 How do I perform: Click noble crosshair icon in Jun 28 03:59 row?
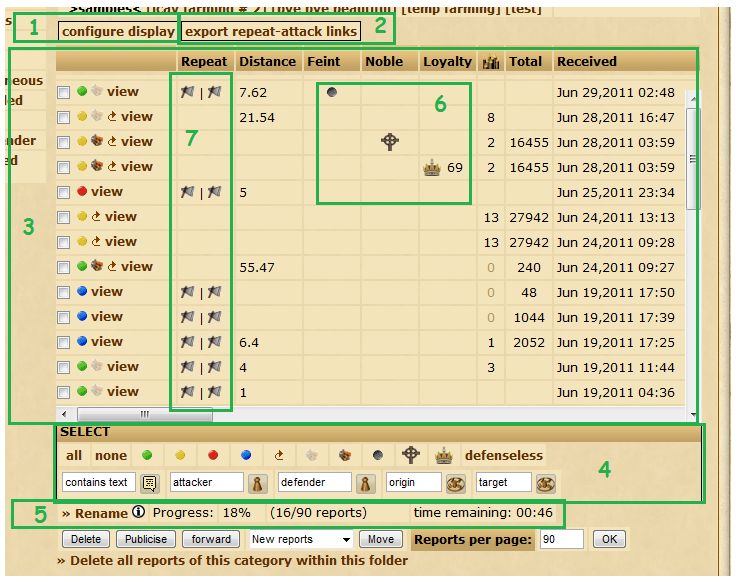390,141
